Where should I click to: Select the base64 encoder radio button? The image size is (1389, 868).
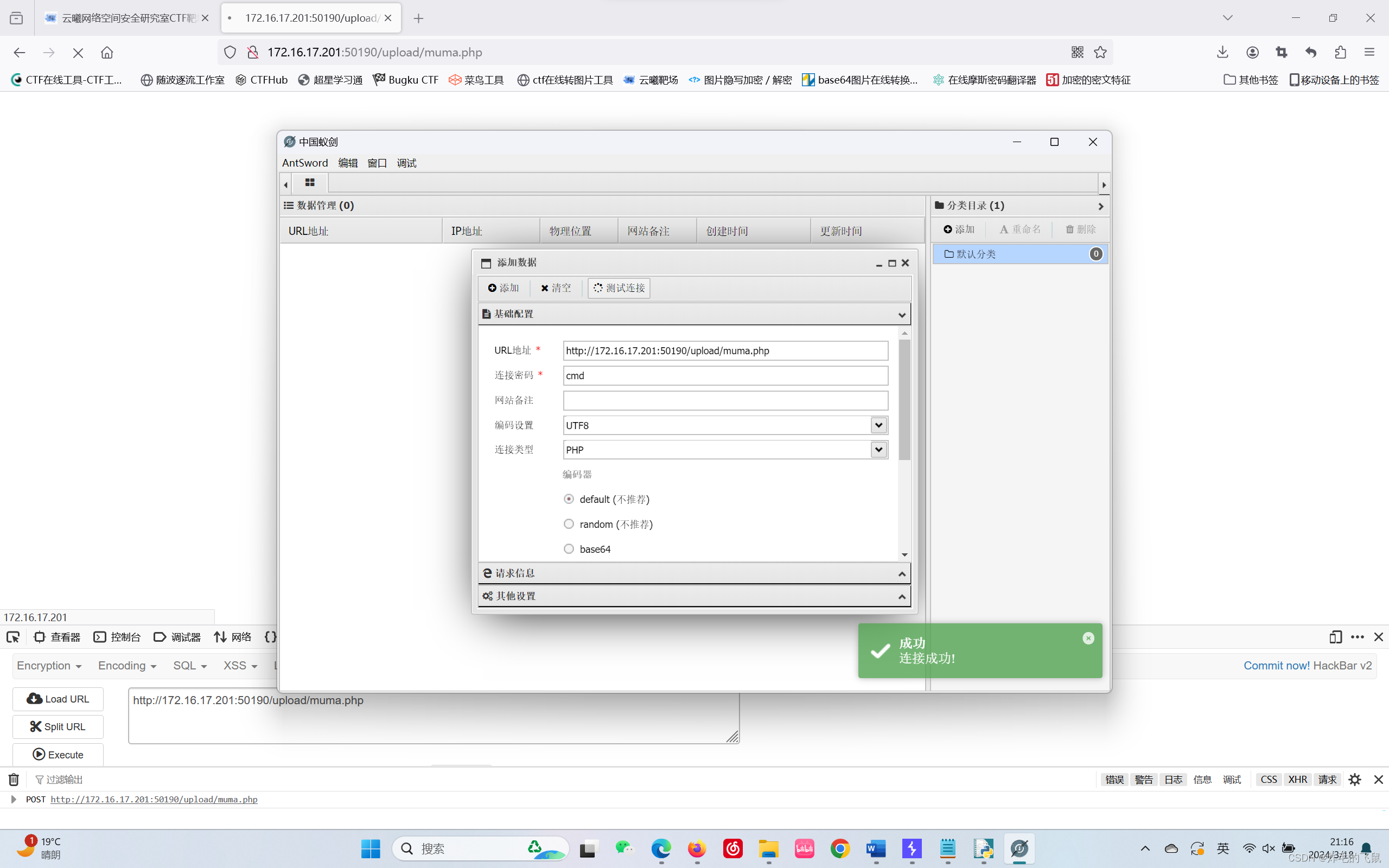568,549
